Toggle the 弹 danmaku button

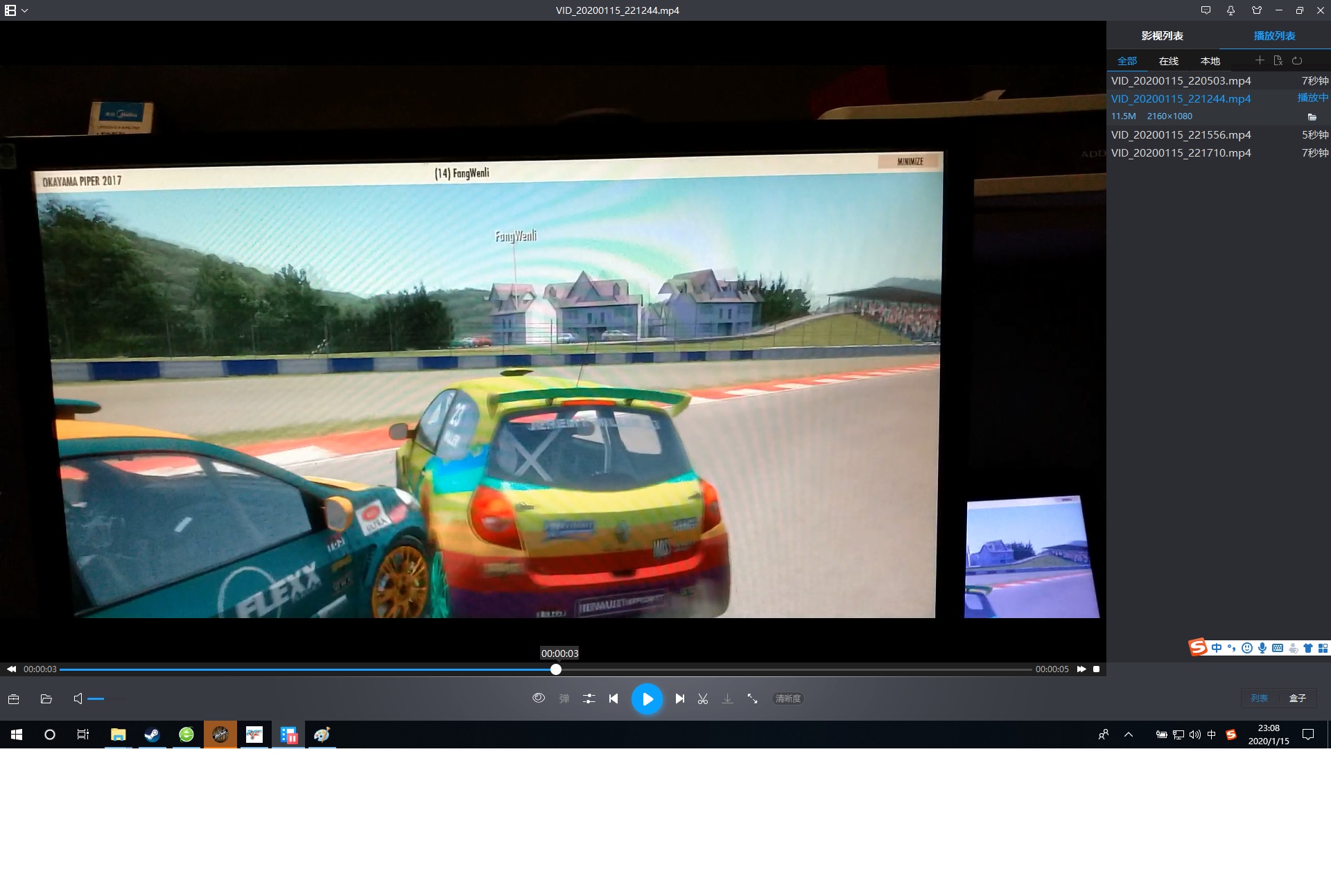[564, 699]
